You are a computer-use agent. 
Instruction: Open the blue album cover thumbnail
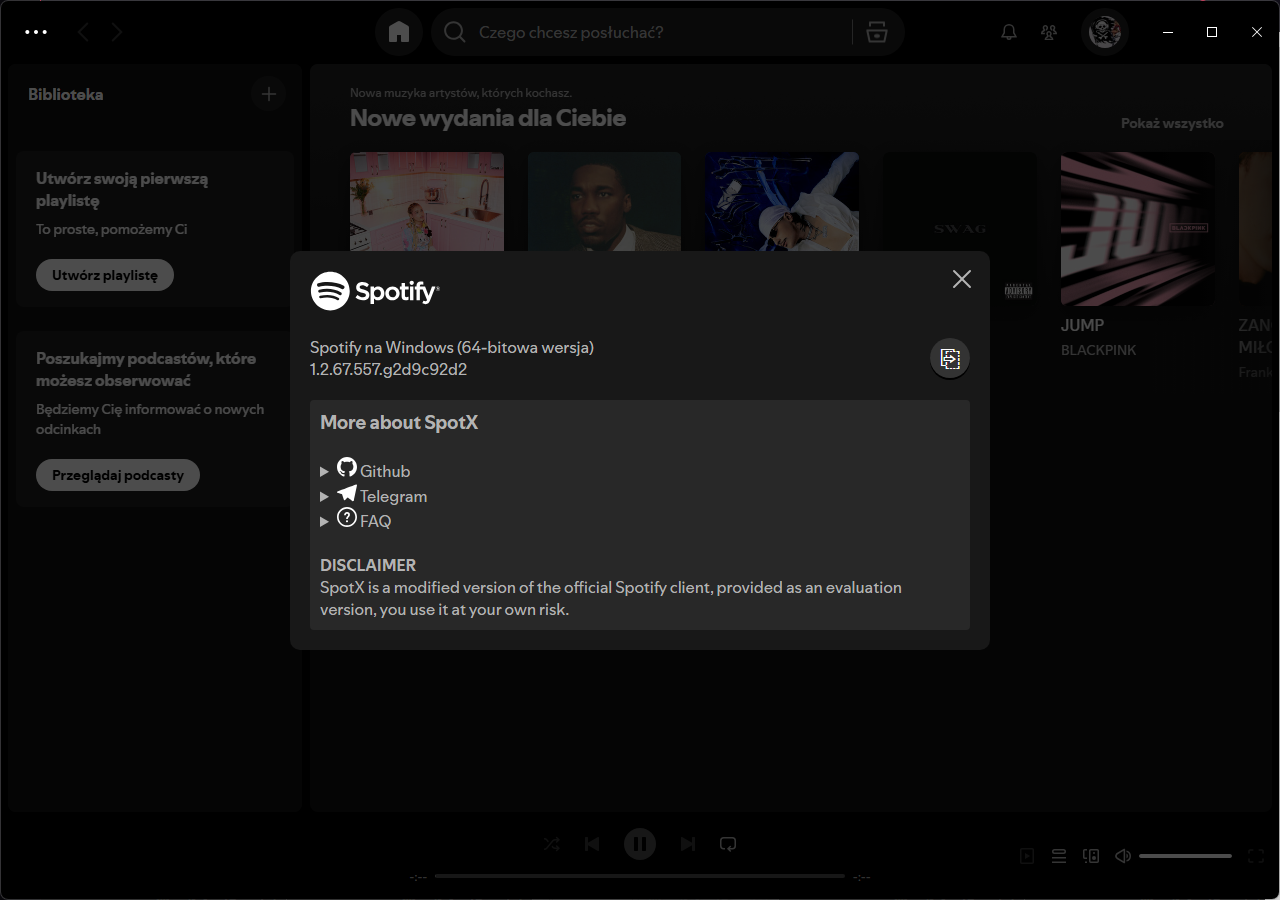point(782,201)
